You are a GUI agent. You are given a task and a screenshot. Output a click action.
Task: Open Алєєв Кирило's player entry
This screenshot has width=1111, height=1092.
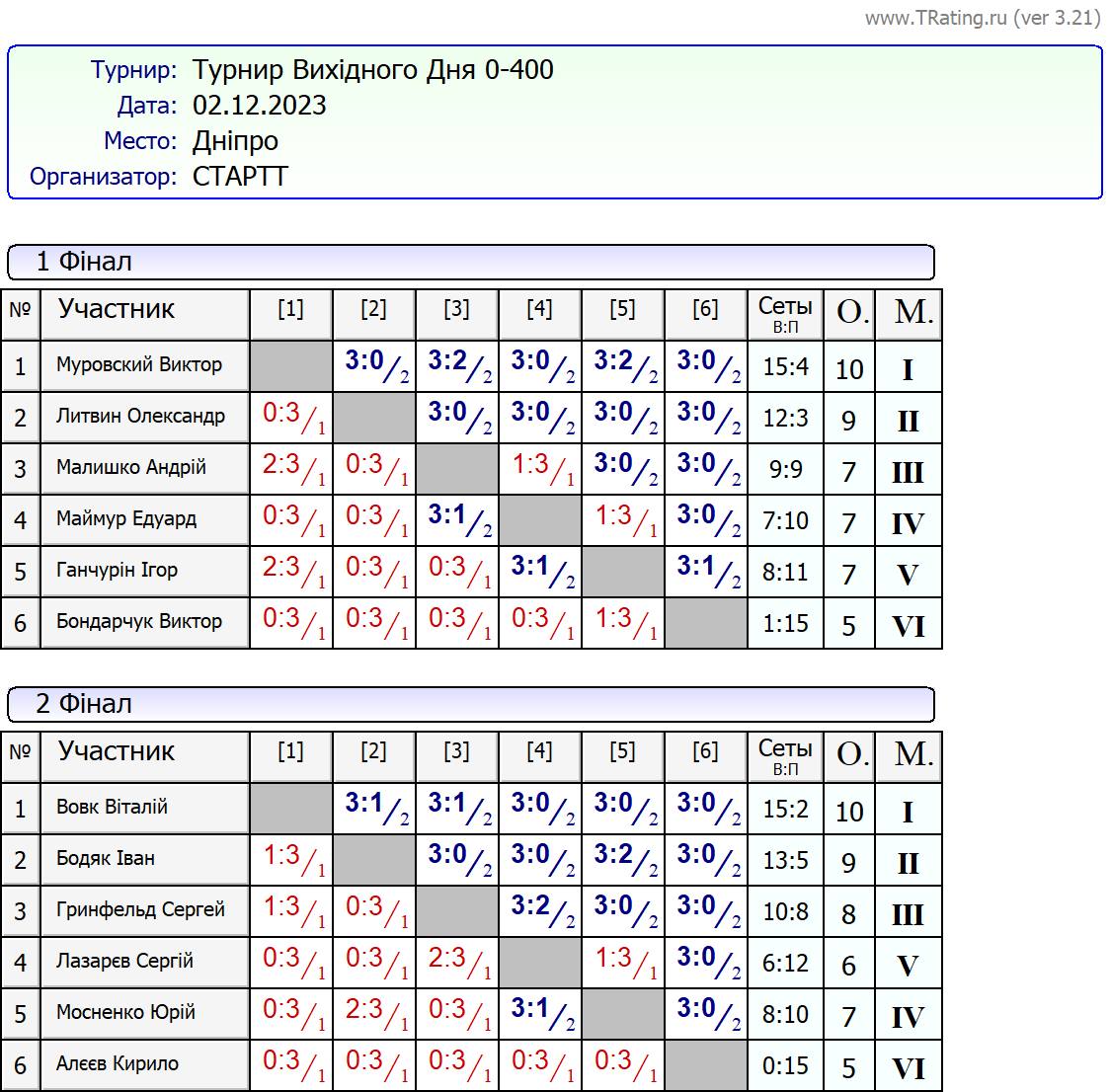118,1063
